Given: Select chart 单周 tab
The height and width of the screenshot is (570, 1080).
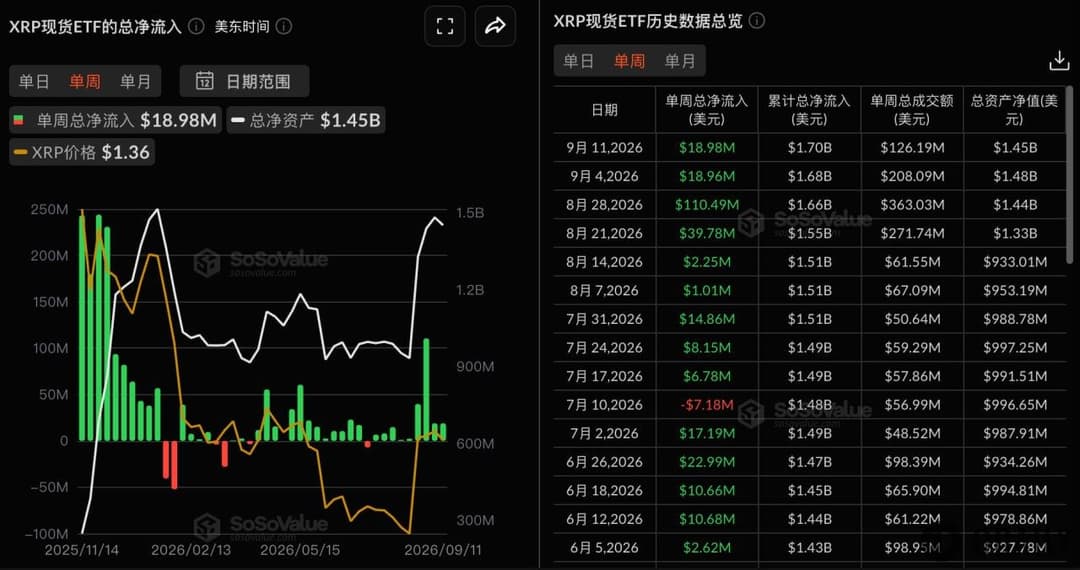Looking at the screenshot, I should tap(85, 81).
